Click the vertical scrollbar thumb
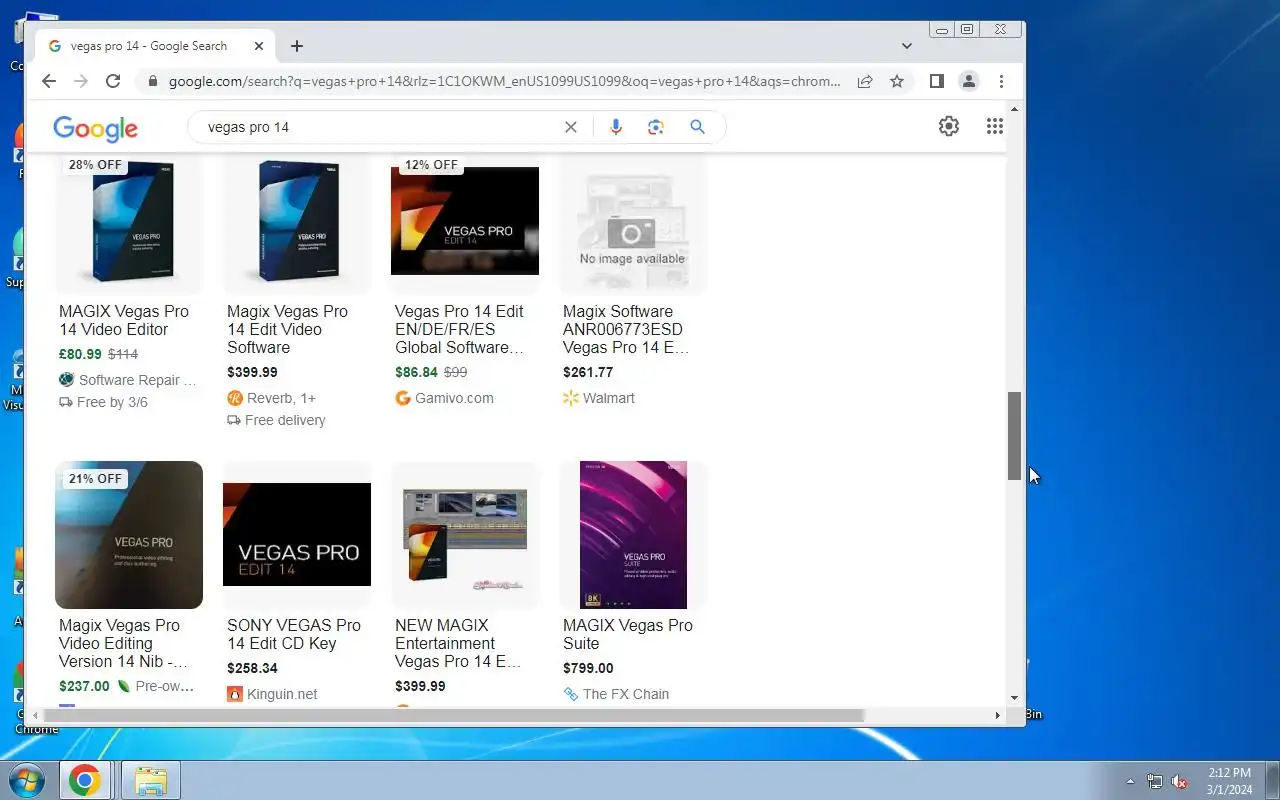 pyautogui.click(x=1014, y=435)
